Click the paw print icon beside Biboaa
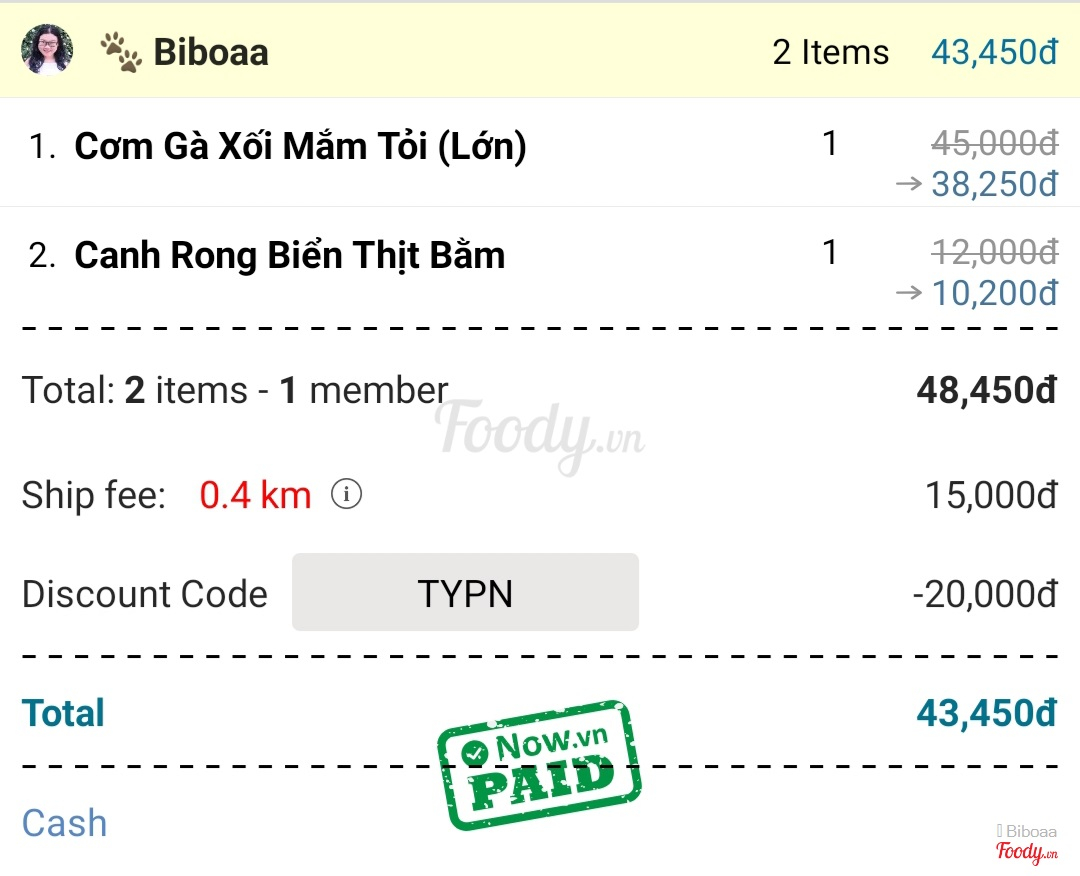Screen dimensions: 1080x876 121,52
